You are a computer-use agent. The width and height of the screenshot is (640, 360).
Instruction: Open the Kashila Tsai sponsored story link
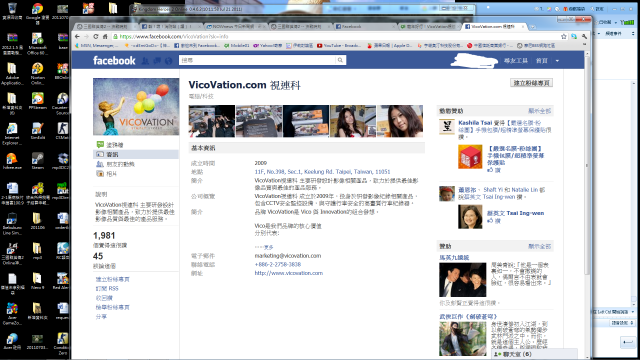[475, 123]
